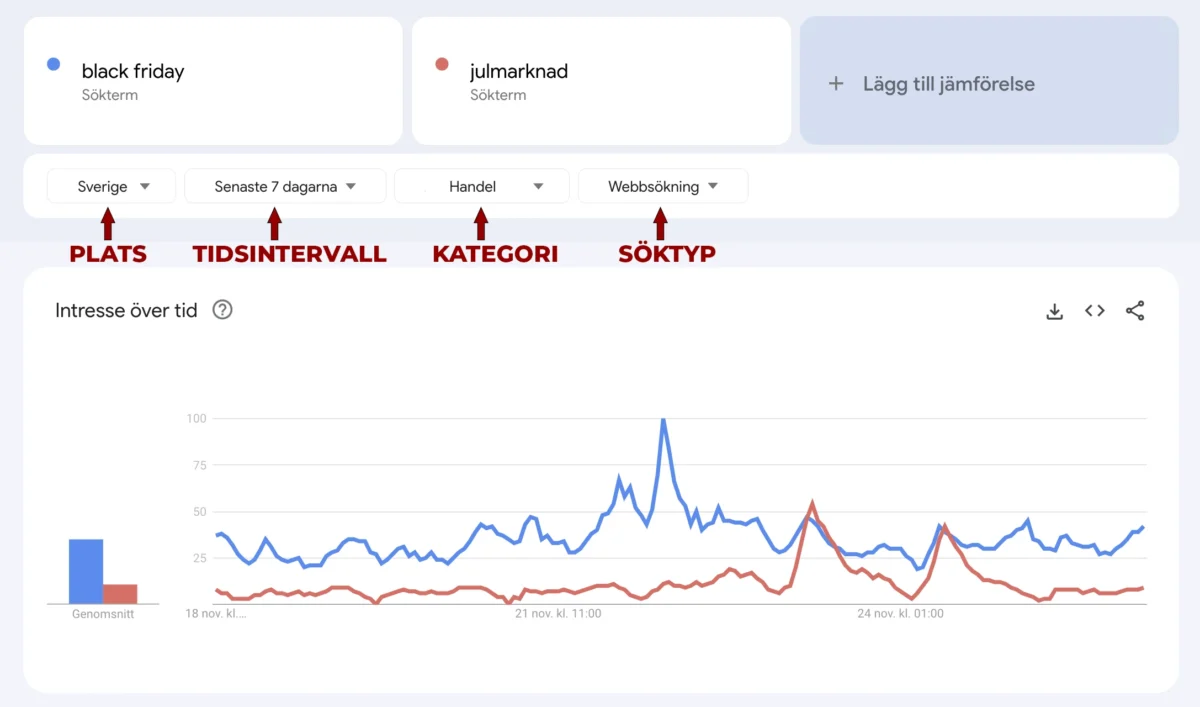
Task: Click the highest red julmarknad peak
Action: click(x=812, y=504)
